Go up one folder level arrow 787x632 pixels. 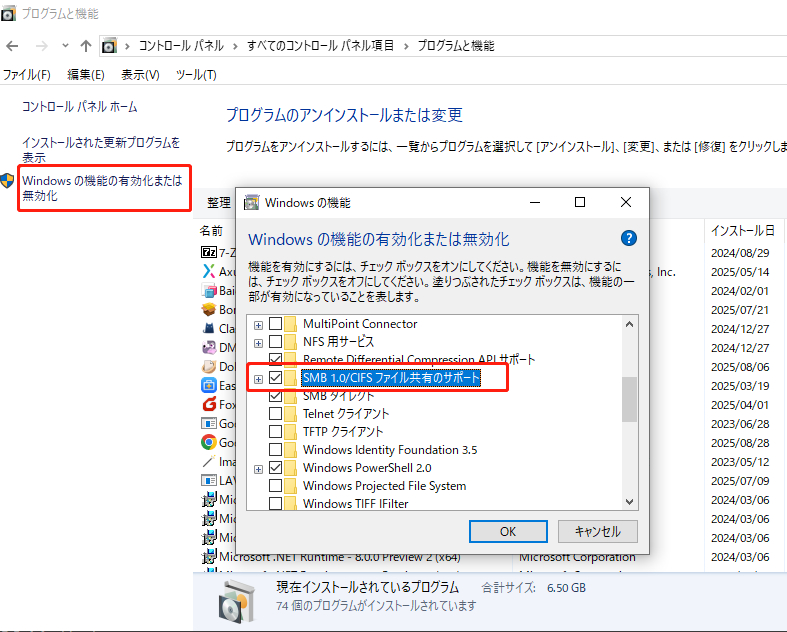pyautogui.click(x=86, y=46)
